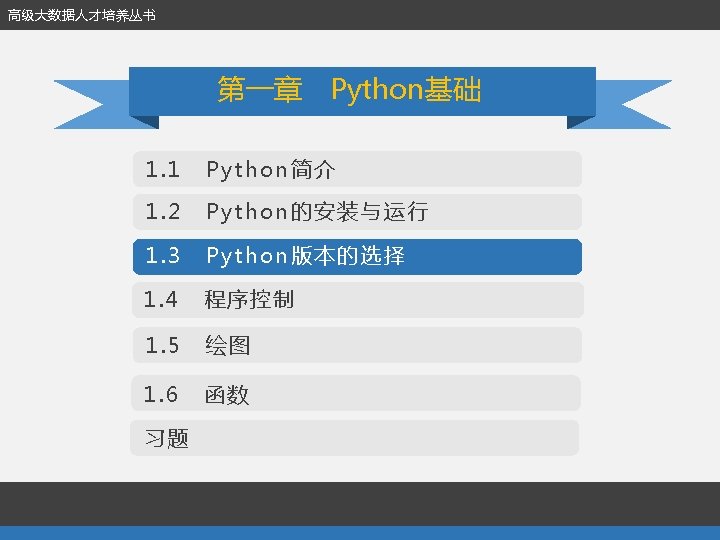Click the header text 高级大数据人才培养丛书
Image resolution: width=720 pixels, height=540 pixels.
(x=82, y=15)
